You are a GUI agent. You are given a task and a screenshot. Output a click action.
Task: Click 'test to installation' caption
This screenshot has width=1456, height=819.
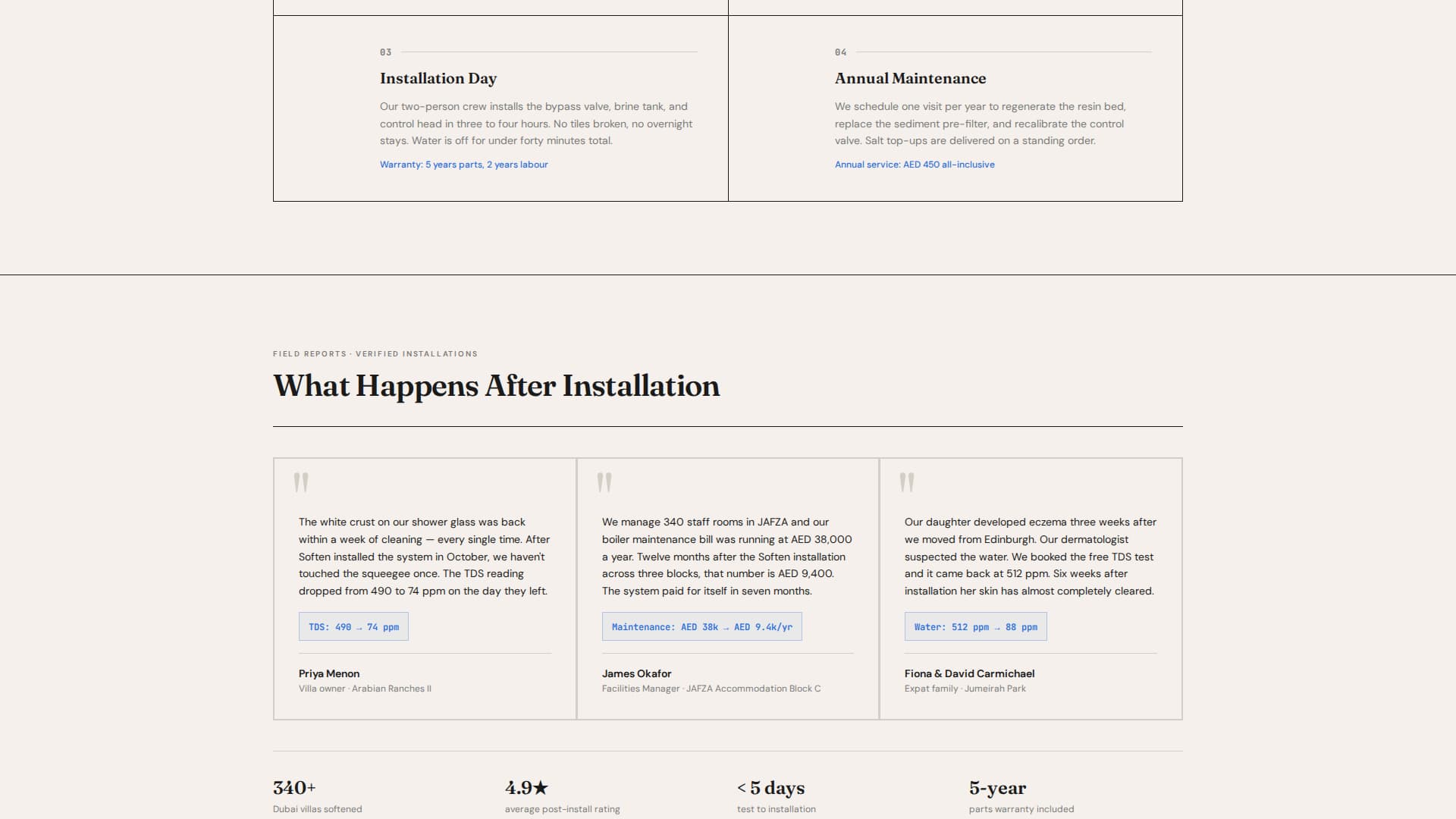coord(777,809)
